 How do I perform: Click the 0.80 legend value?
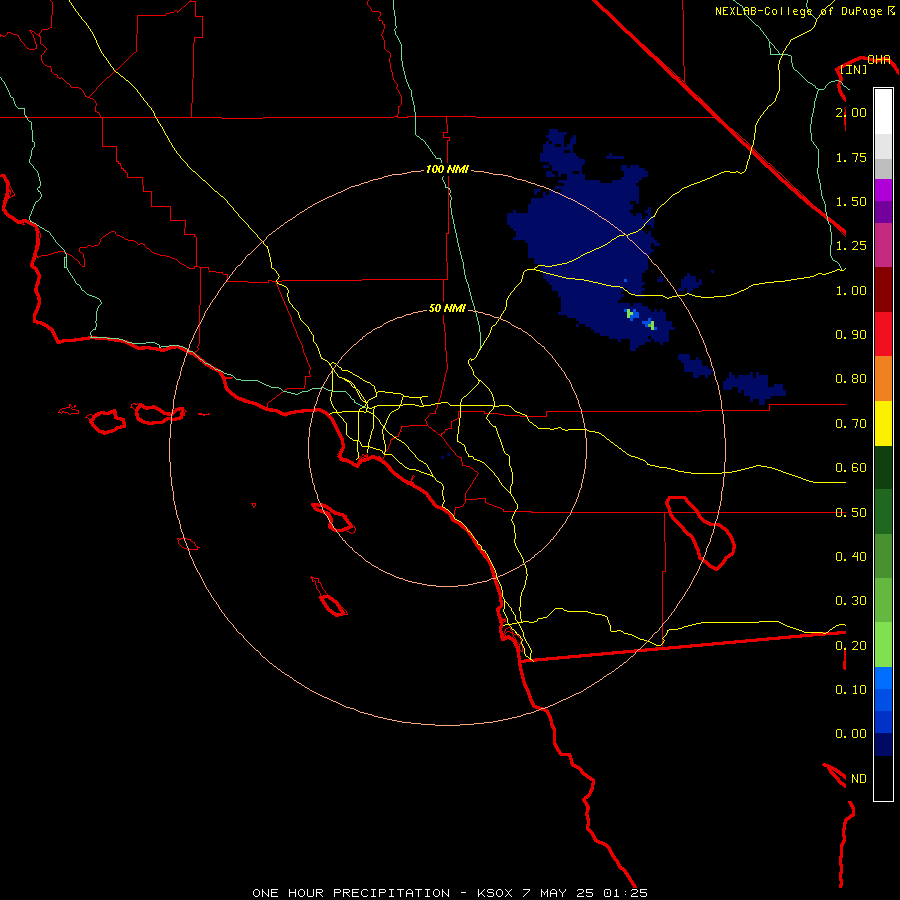(x=851, y=379)
